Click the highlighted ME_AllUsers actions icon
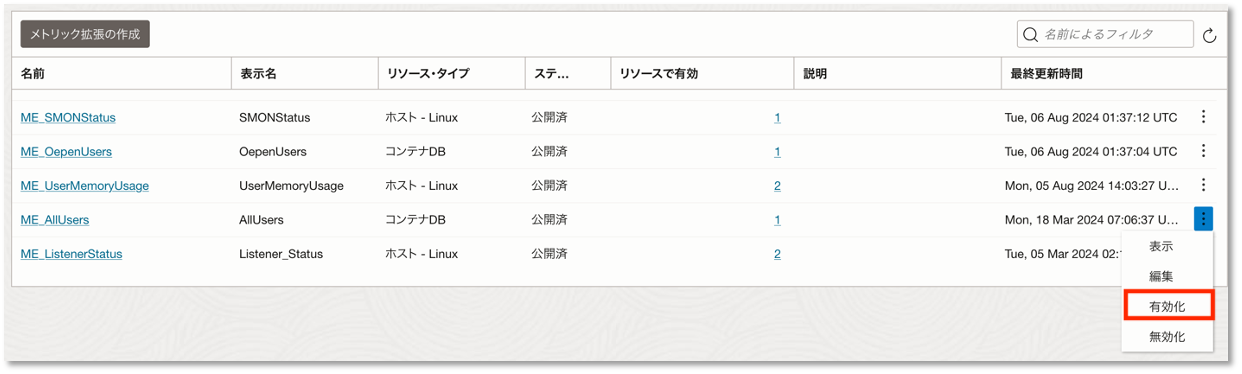 click(1203, 219)
